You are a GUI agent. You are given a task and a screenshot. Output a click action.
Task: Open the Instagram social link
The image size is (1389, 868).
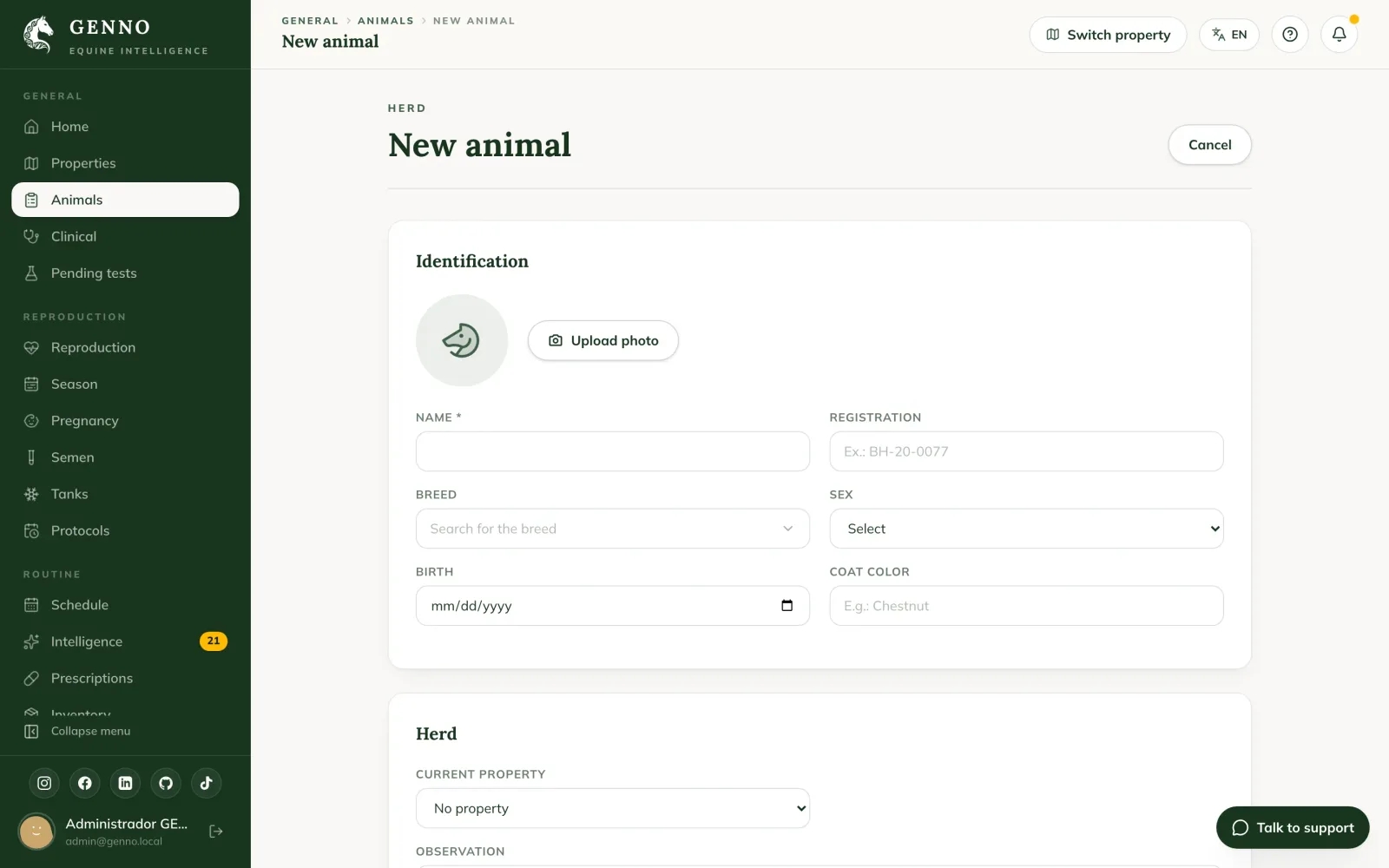coord(44,783)
